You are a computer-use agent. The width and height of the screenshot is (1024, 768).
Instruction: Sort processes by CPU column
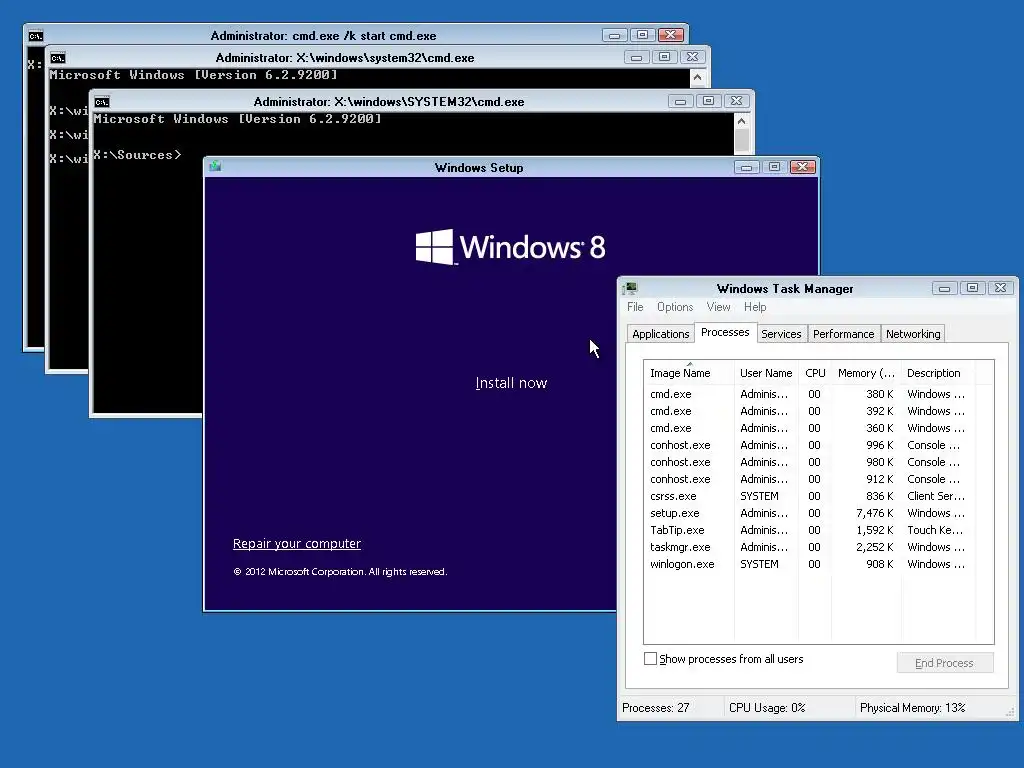coord(815,373)
